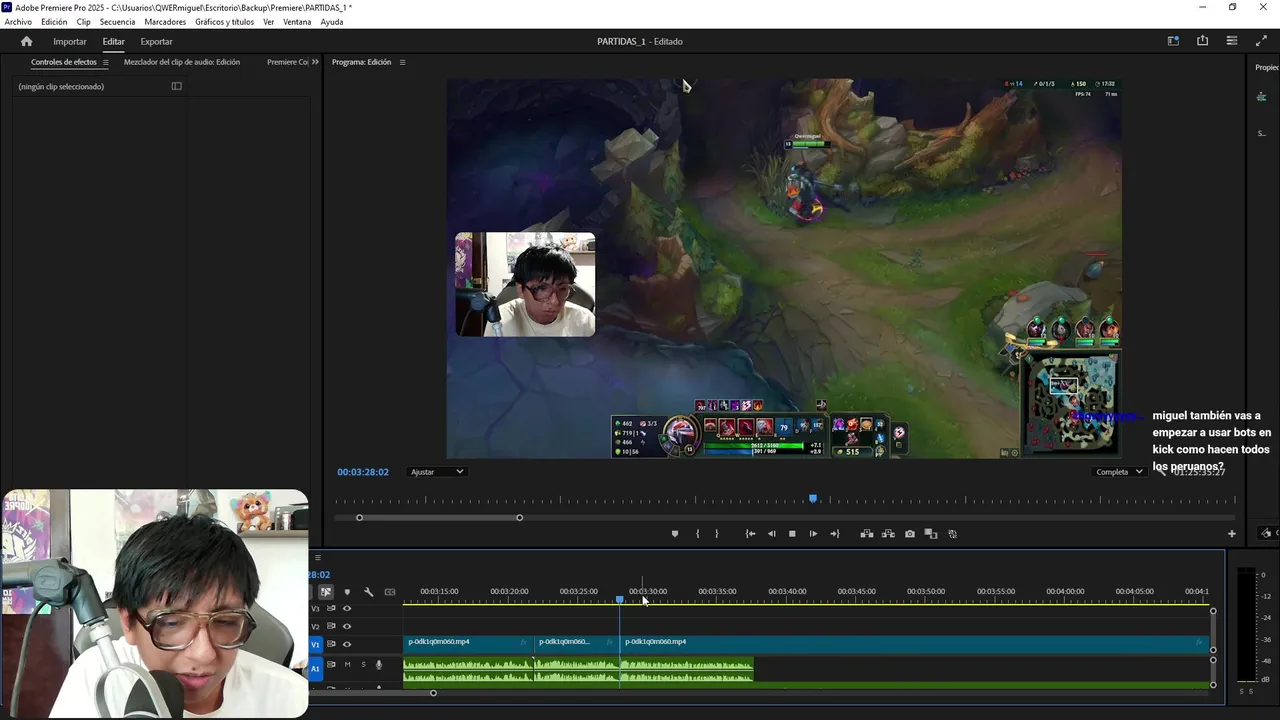Open Programa: Edición panel menu

pos(402,62)
